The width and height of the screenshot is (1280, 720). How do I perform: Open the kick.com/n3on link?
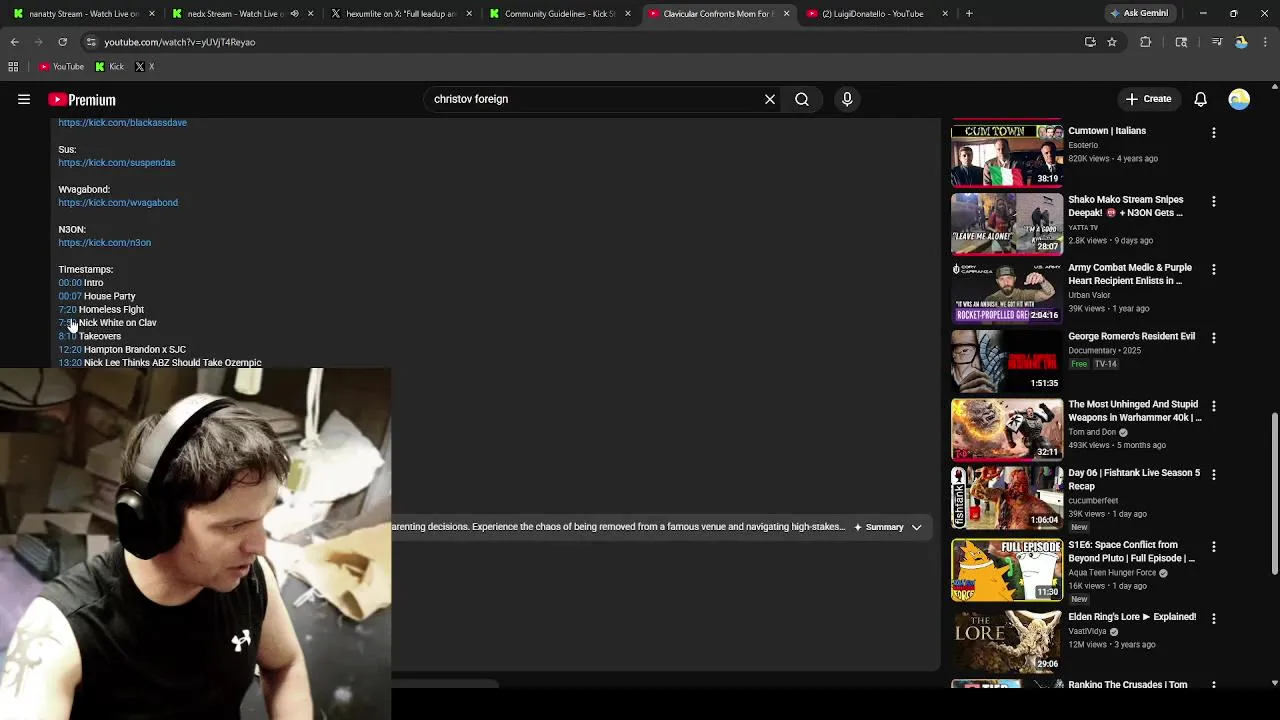(x=105, y=242)
